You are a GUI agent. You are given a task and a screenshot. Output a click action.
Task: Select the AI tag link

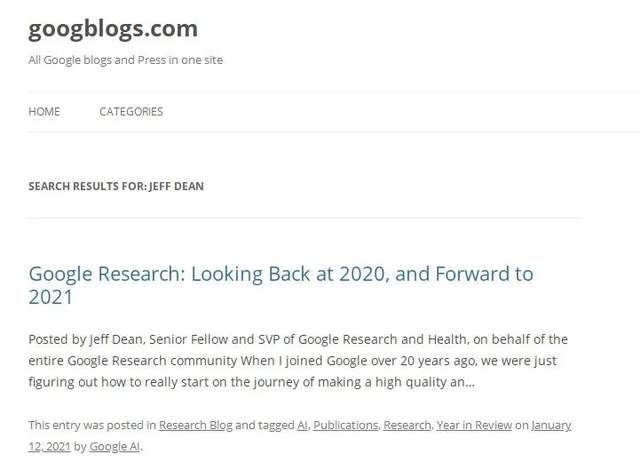point(302,425)
